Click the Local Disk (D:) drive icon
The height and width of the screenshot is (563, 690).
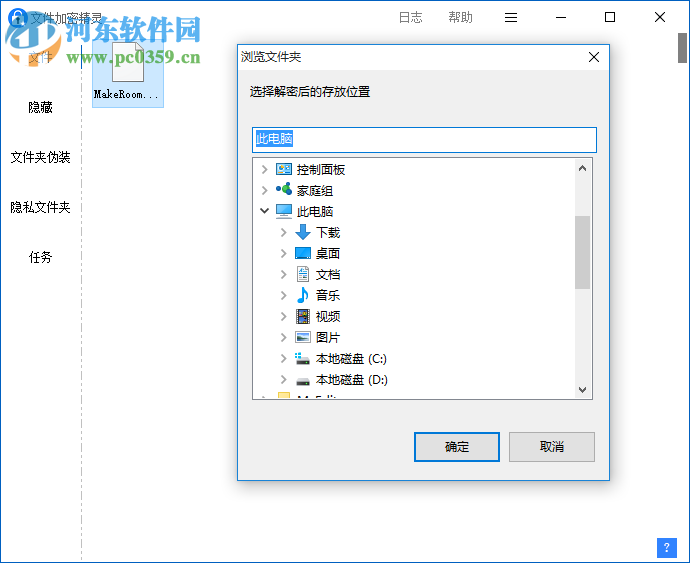303,381
